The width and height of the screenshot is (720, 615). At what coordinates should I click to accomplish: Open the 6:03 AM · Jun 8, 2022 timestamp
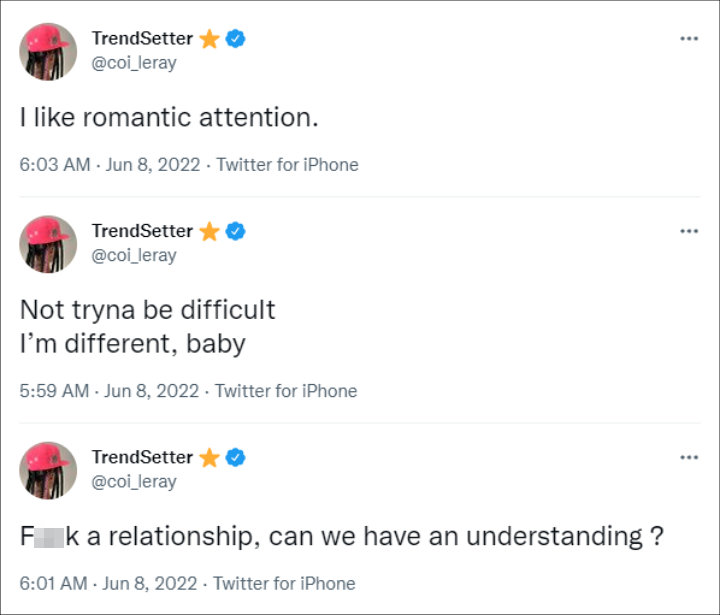[x=110, y=165]
